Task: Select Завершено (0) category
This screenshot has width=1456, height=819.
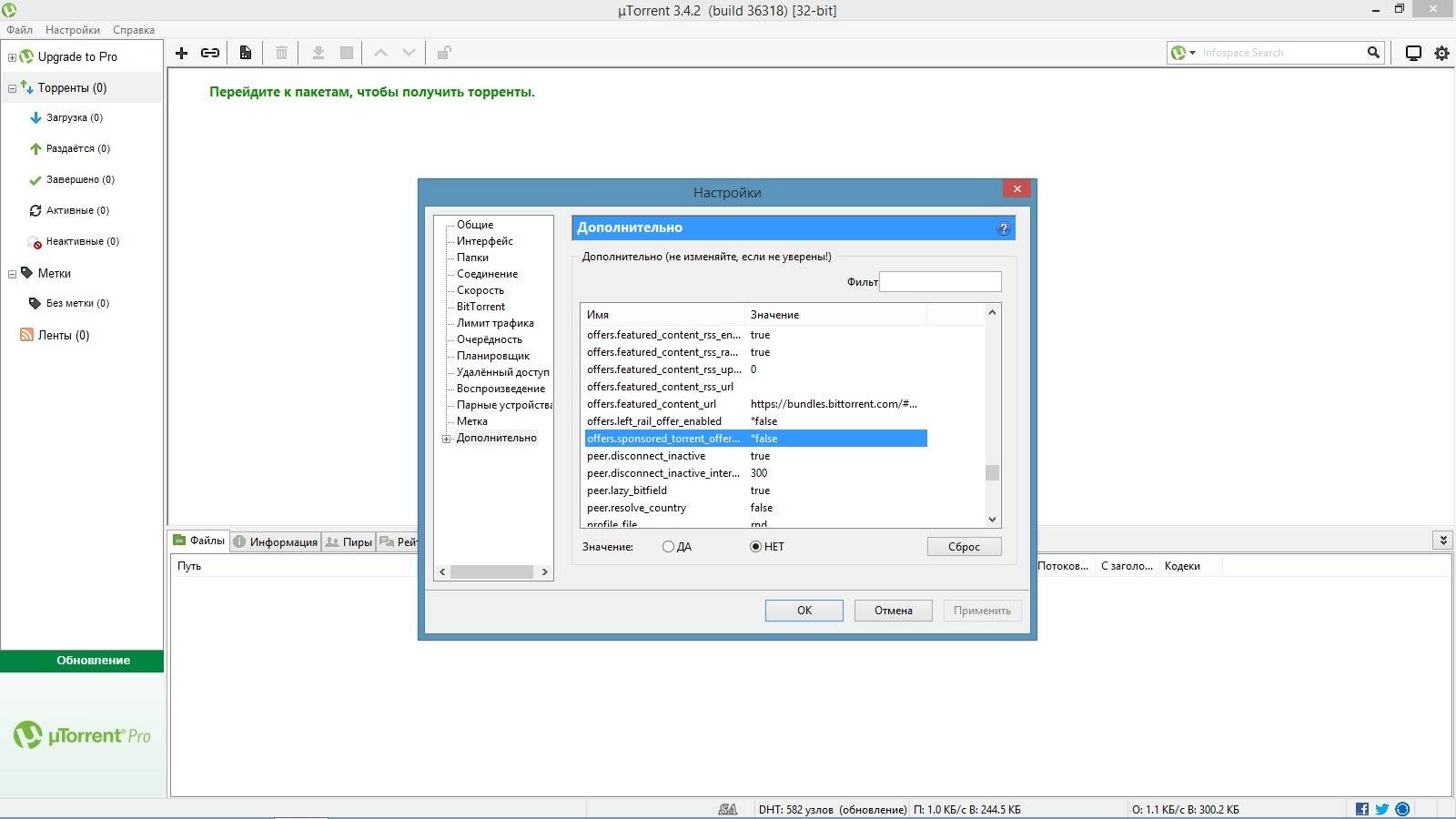Action: tap(80, 179)
